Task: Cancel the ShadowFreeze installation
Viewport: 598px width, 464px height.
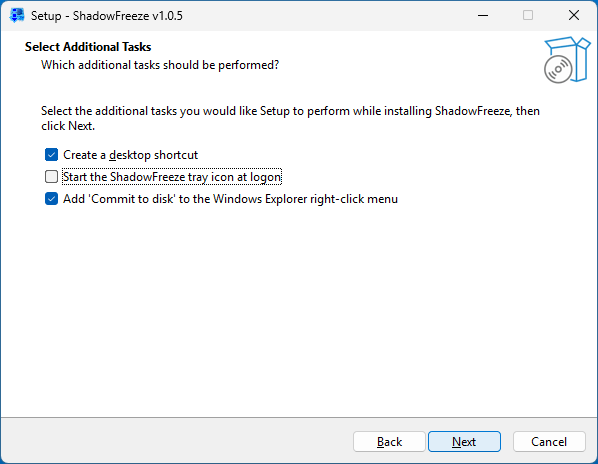Action: coord(549,442)
